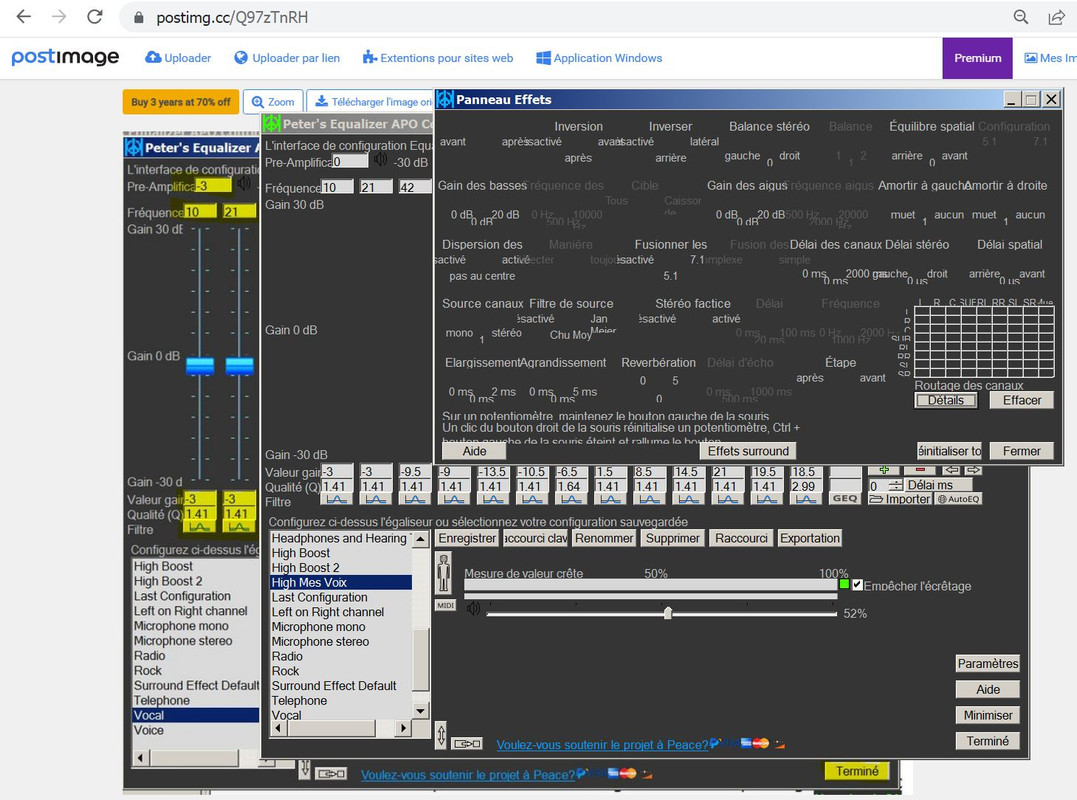Screen dimensions: 1077x800
Task: Open the filter type icon under gain -9.5
Action: [x=414, y=500]
